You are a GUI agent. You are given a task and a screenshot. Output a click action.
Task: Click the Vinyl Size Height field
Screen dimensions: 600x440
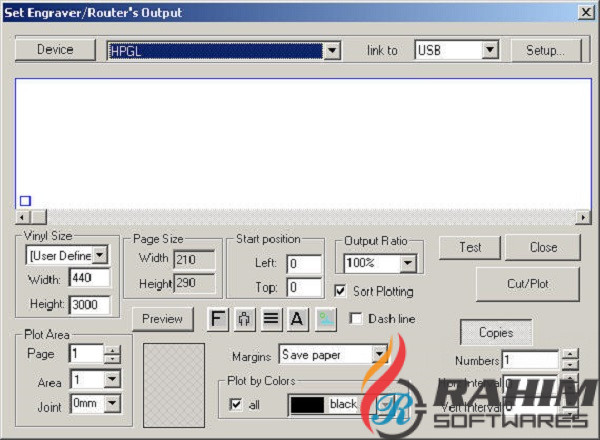[90, 305]
